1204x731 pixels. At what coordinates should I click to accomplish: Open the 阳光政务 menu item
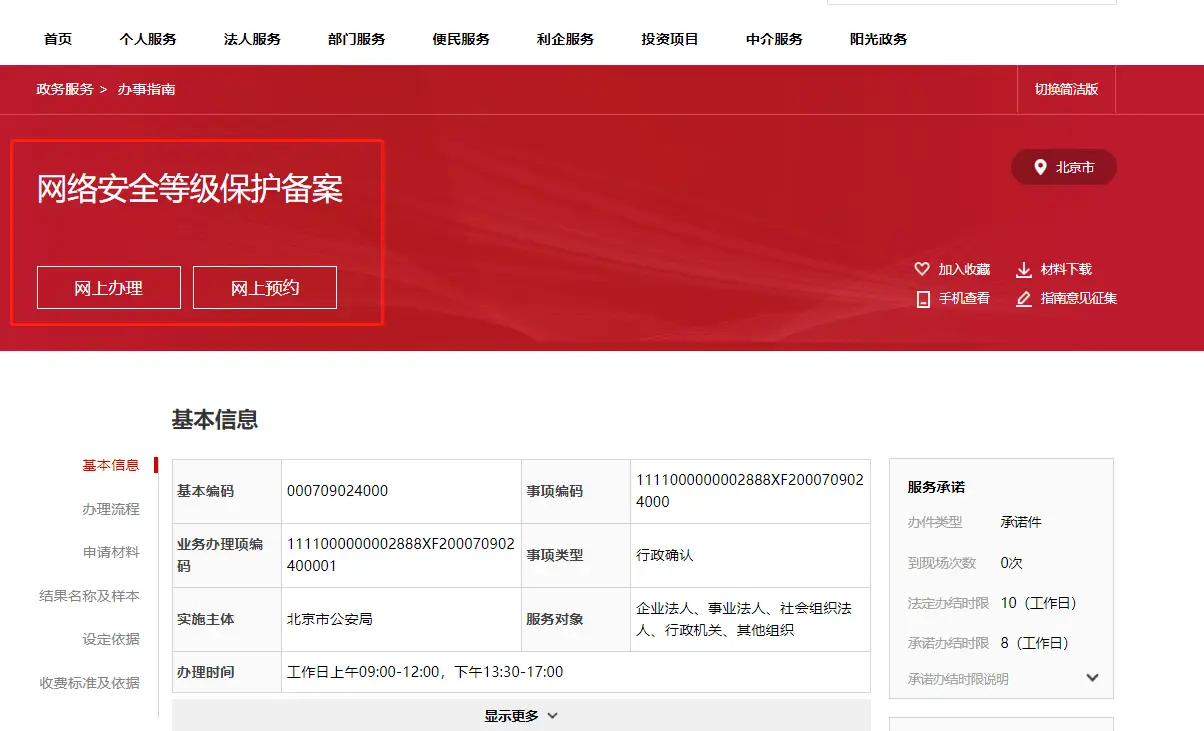(877, 39)
